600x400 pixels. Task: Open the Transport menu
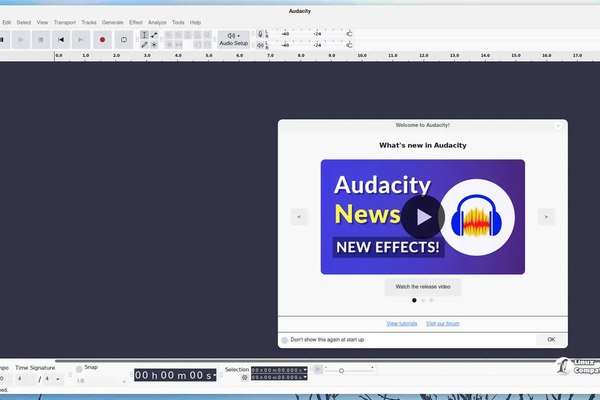(x=65, y=23)
